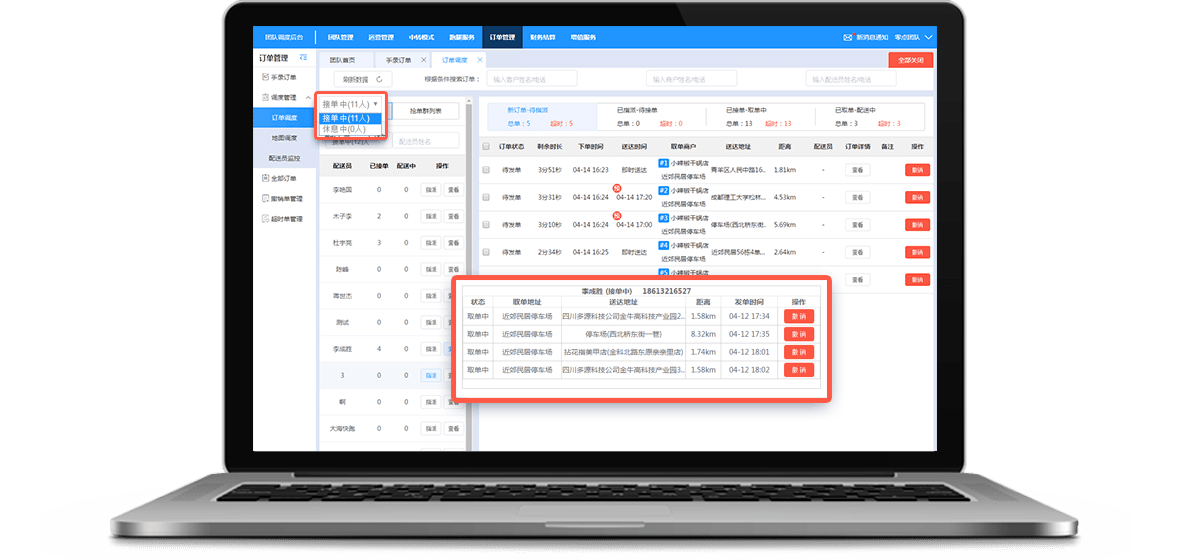Open the 接单中(11人) status dropdown

click(x=349, y=103)
